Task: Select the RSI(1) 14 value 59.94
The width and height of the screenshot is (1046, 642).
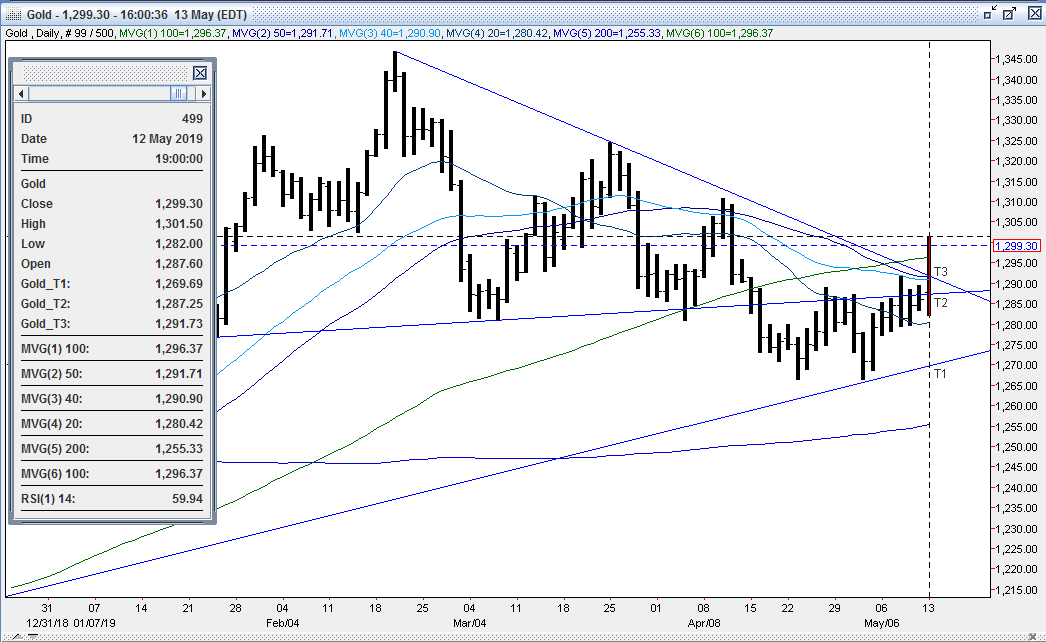Action: tap(187, 499)
